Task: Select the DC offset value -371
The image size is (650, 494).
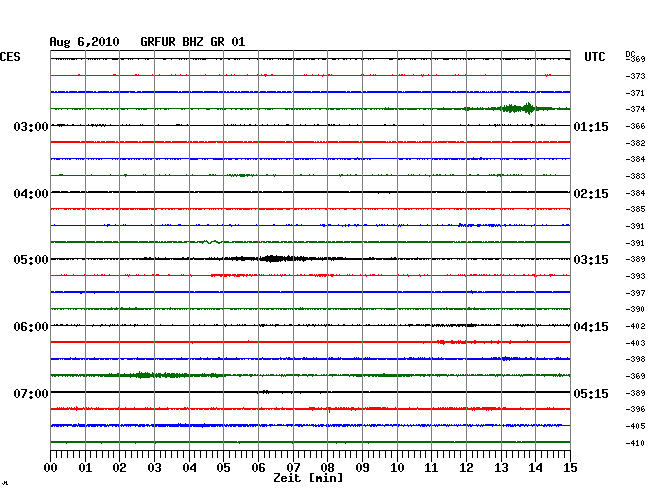Action: click(635, 93)
